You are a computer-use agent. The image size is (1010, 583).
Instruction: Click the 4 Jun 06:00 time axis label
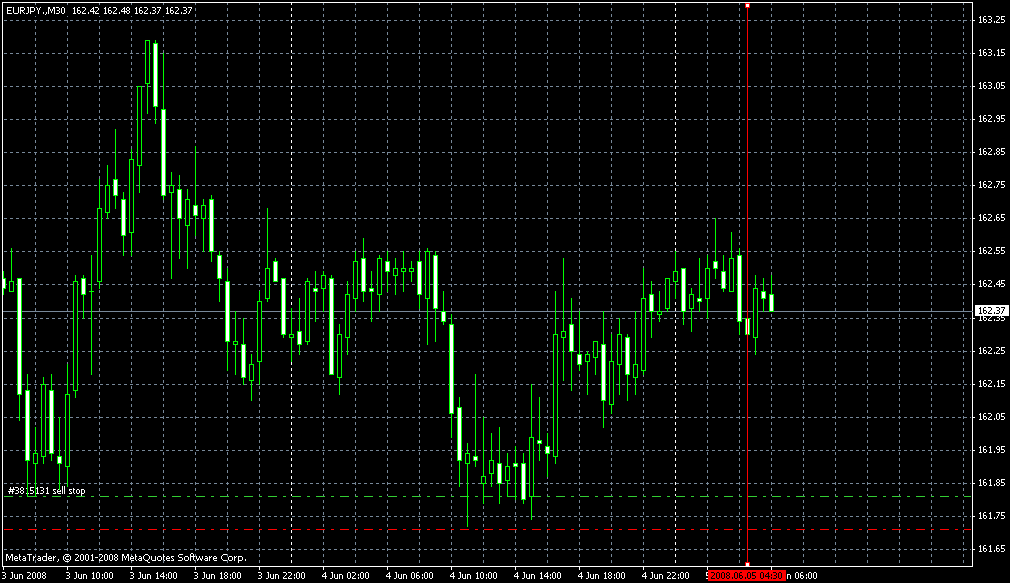coord(410,575)
